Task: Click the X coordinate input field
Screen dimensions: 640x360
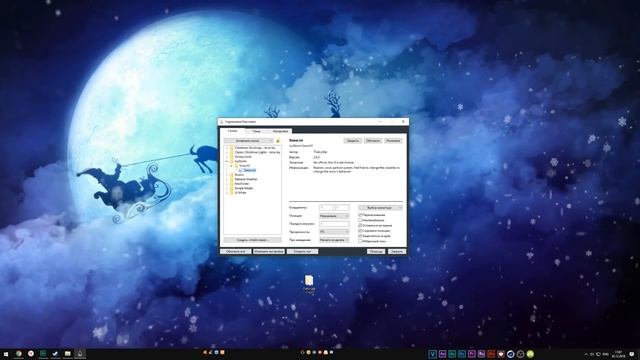Action: [326, 208]
